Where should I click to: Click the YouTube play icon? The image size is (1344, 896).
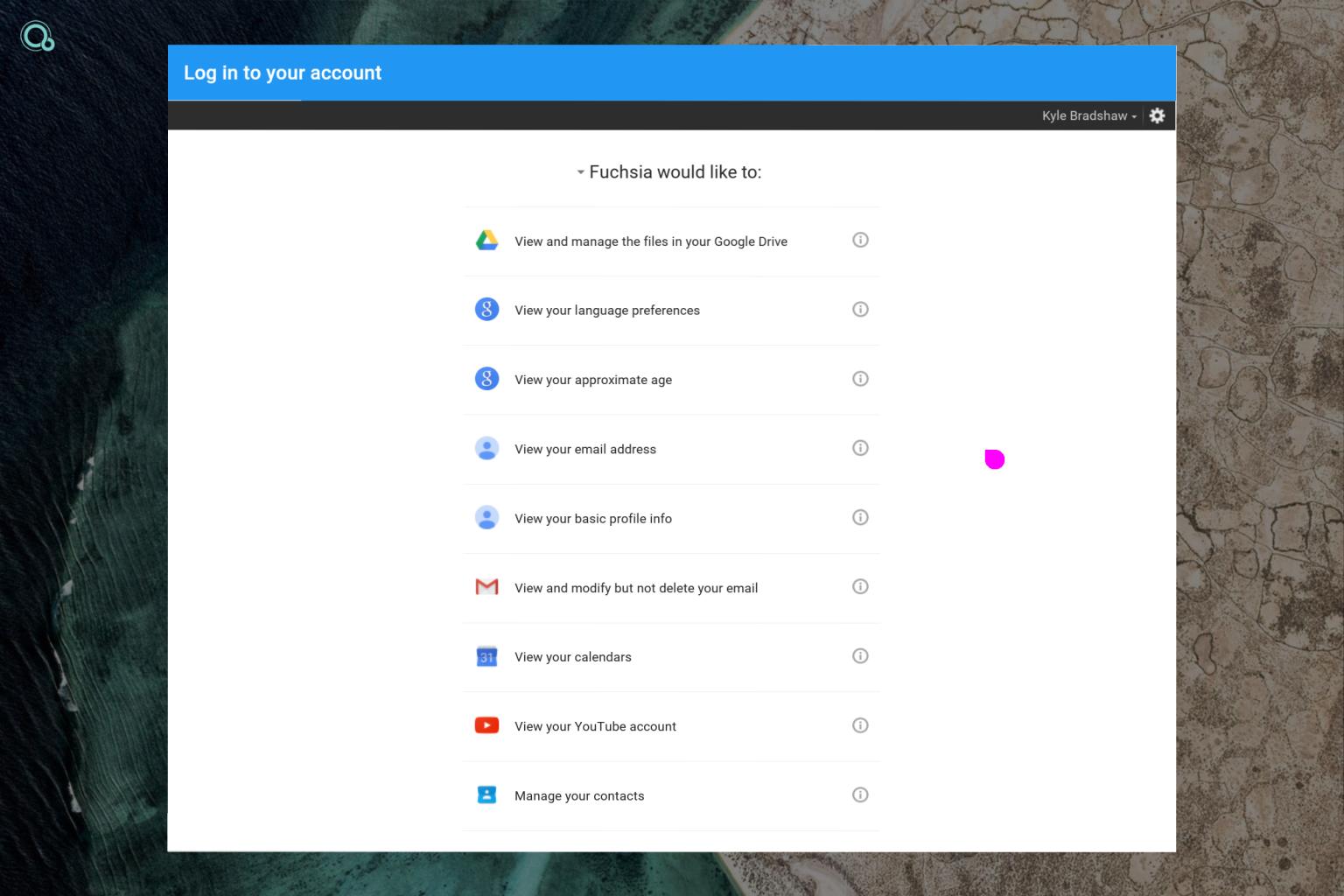[486, 725]
